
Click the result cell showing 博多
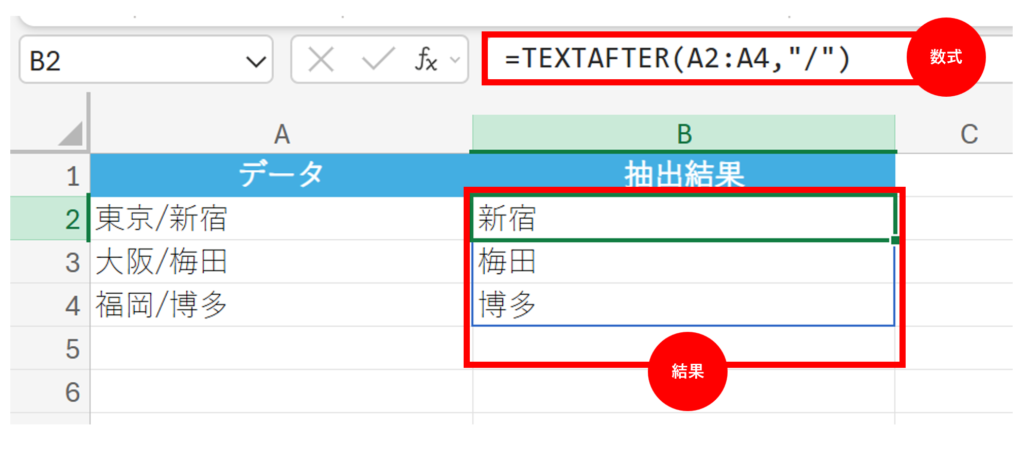(x=683, y=305)
